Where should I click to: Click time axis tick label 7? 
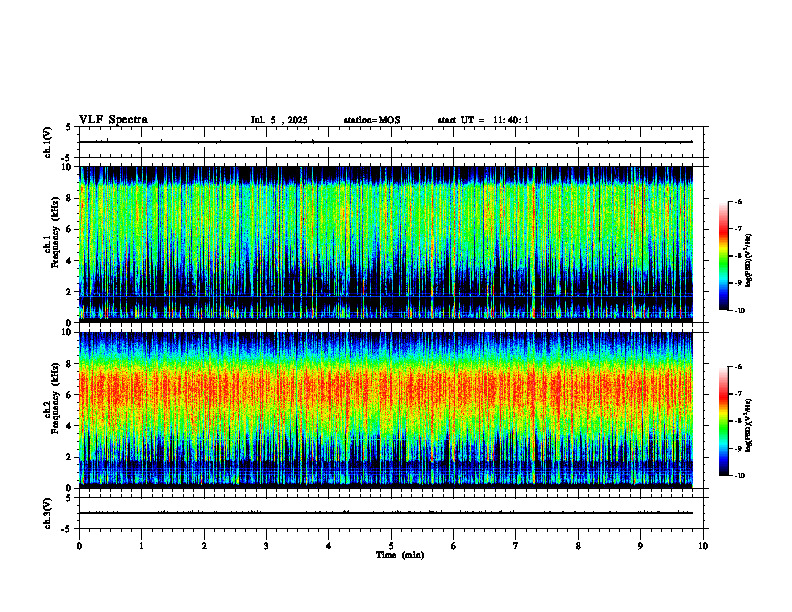(516, 546)
